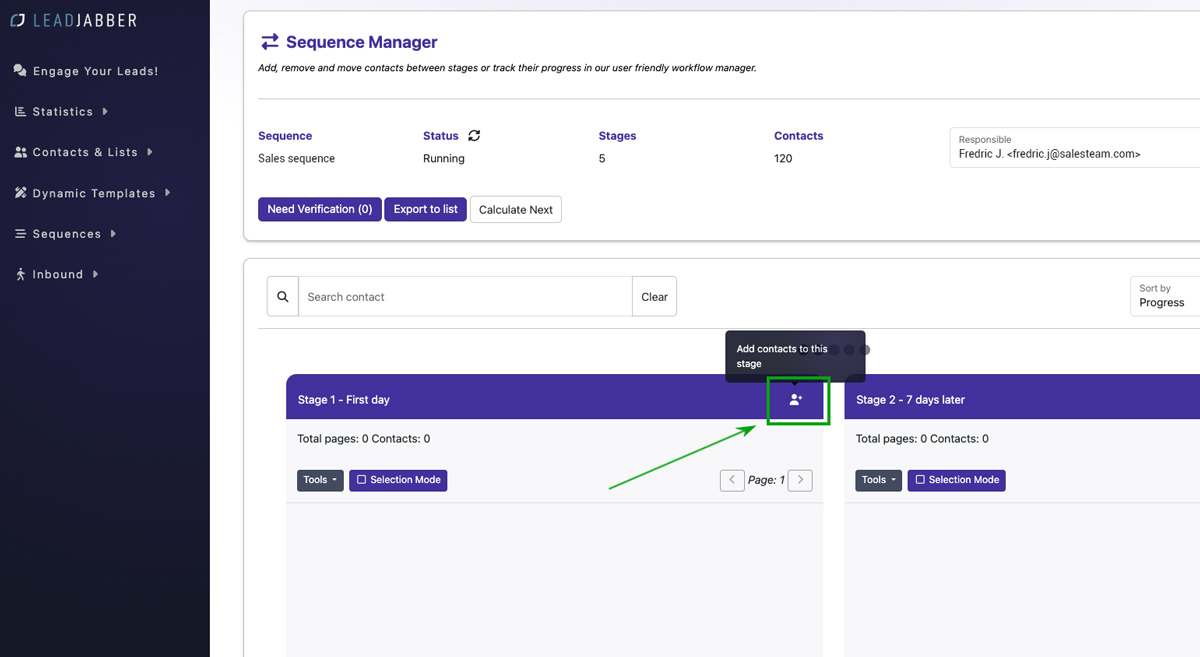The height and width of the screenshot is (657, 1200).
Task: Toggle Selection Mode in Stage 2
Action: point(957,480)
